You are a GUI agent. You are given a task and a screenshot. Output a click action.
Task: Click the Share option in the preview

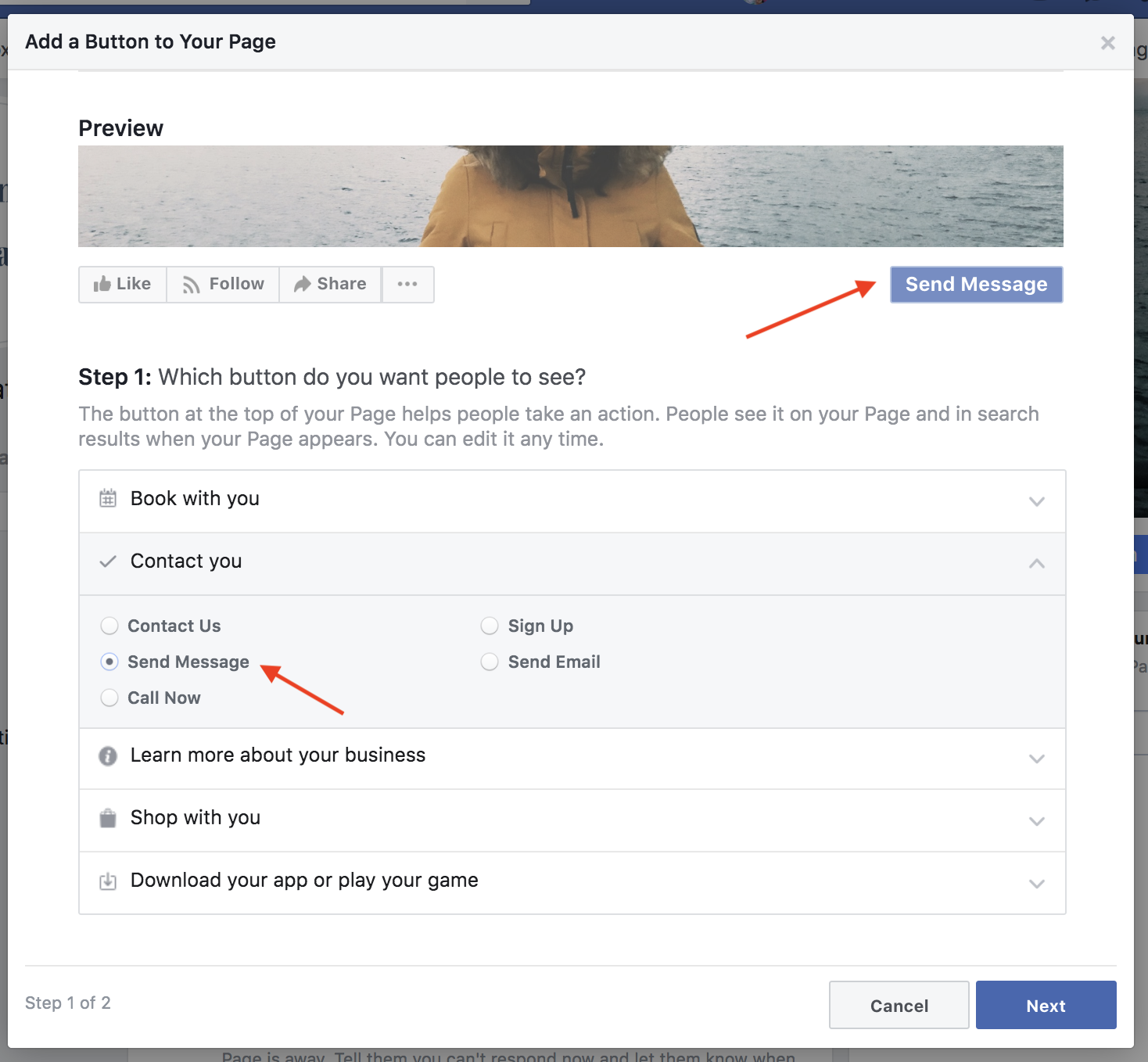[329, 284]
